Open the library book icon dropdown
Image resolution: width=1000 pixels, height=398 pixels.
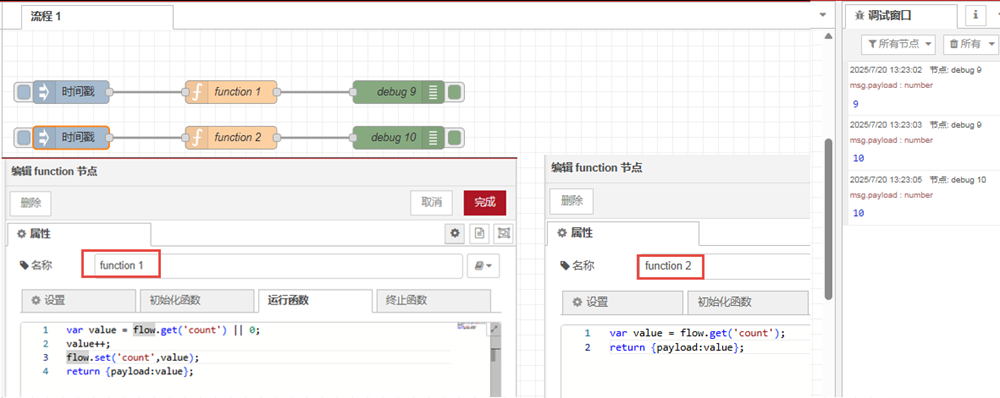[x=483, y=266]
